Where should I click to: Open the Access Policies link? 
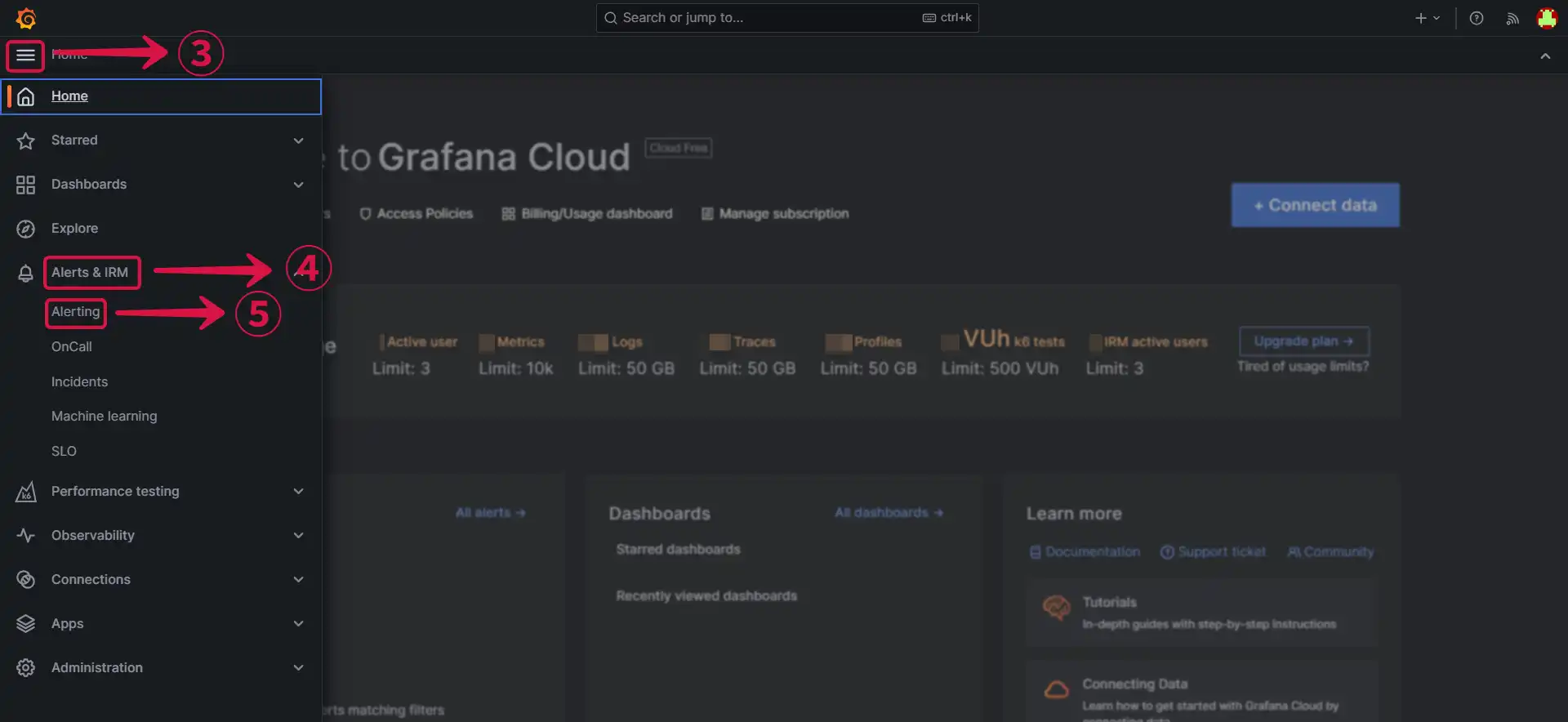(x=416, y=214)
